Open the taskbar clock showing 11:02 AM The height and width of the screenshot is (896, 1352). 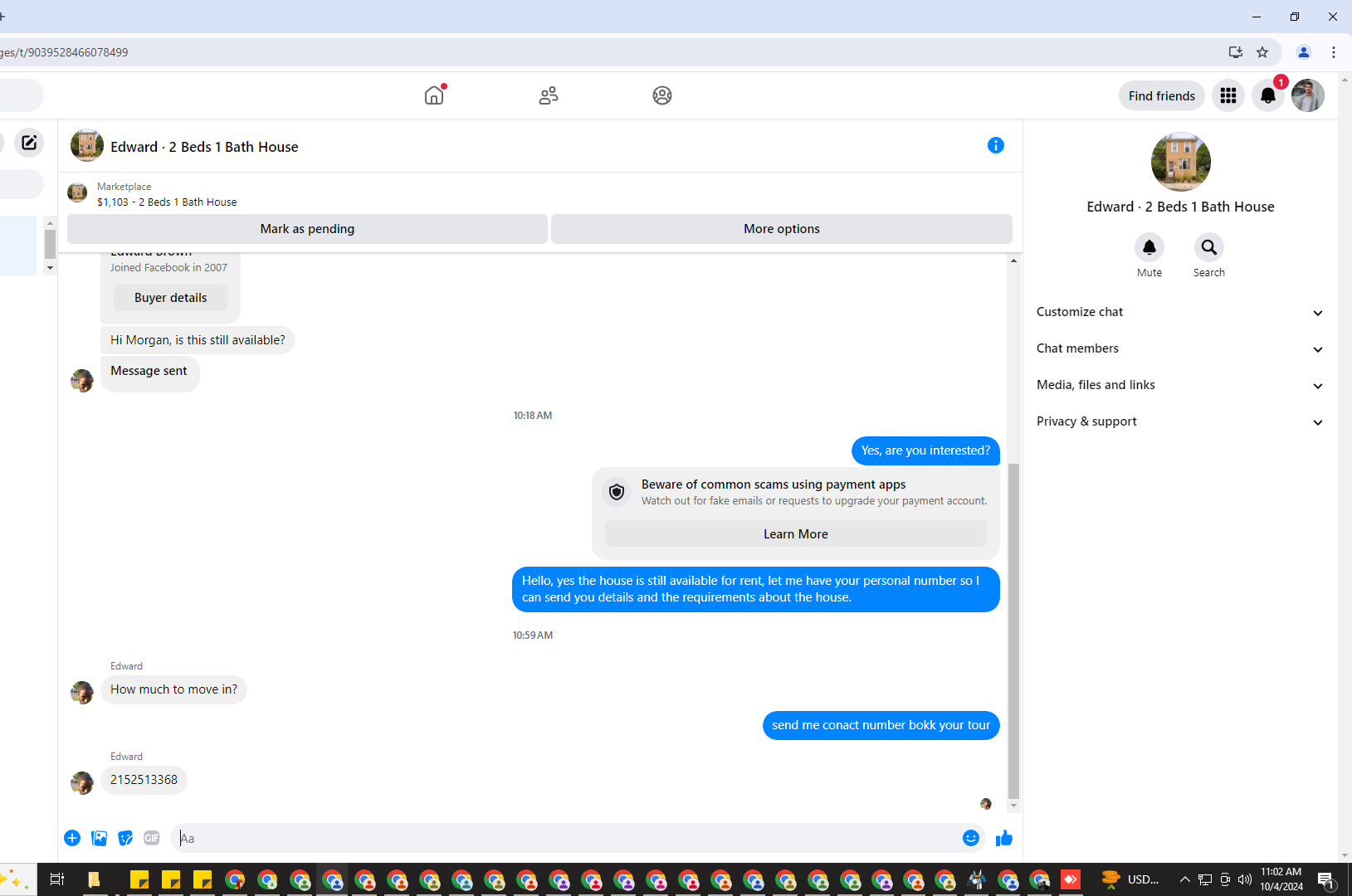coord(1281,879)
